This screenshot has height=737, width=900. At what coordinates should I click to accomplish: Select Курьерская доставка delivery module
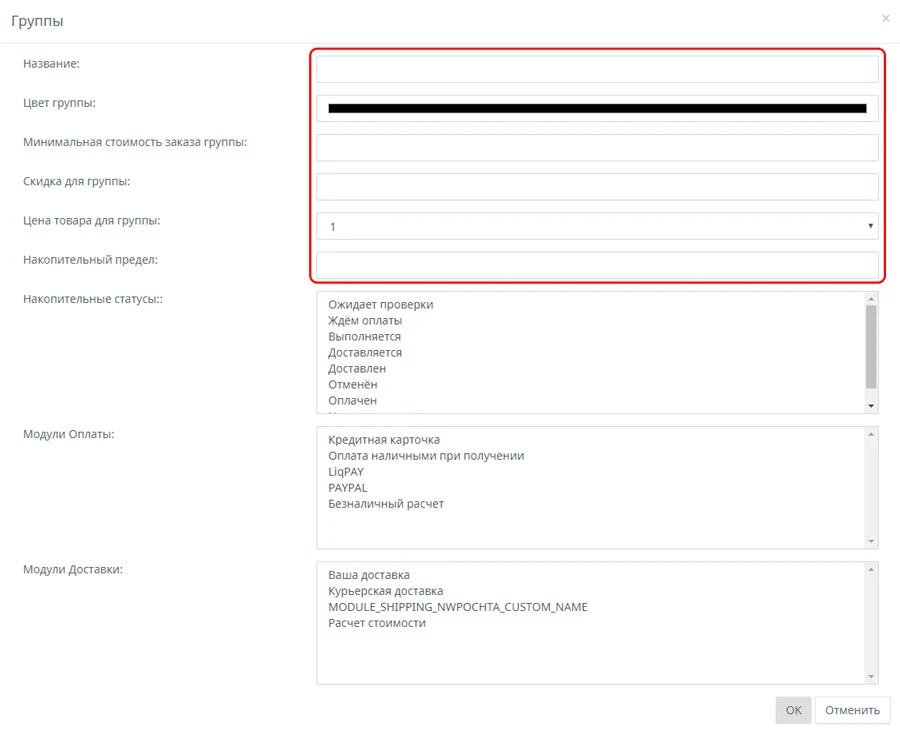[386, 591]
